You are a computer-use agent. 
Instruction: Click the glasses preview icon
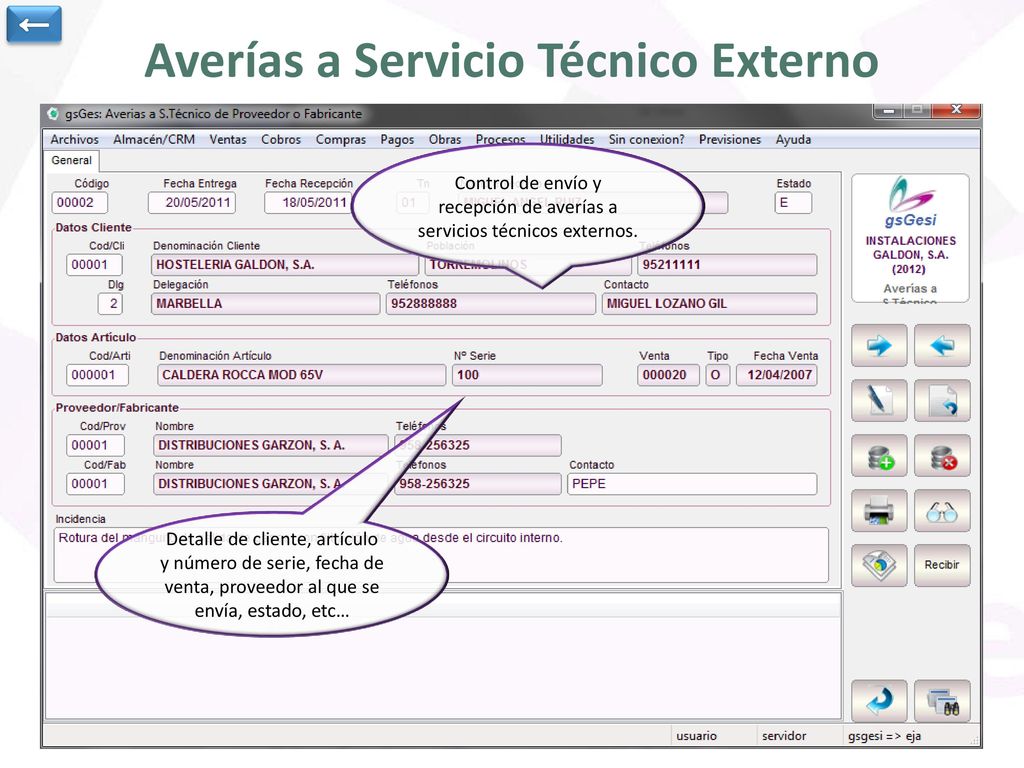[942, 510]
